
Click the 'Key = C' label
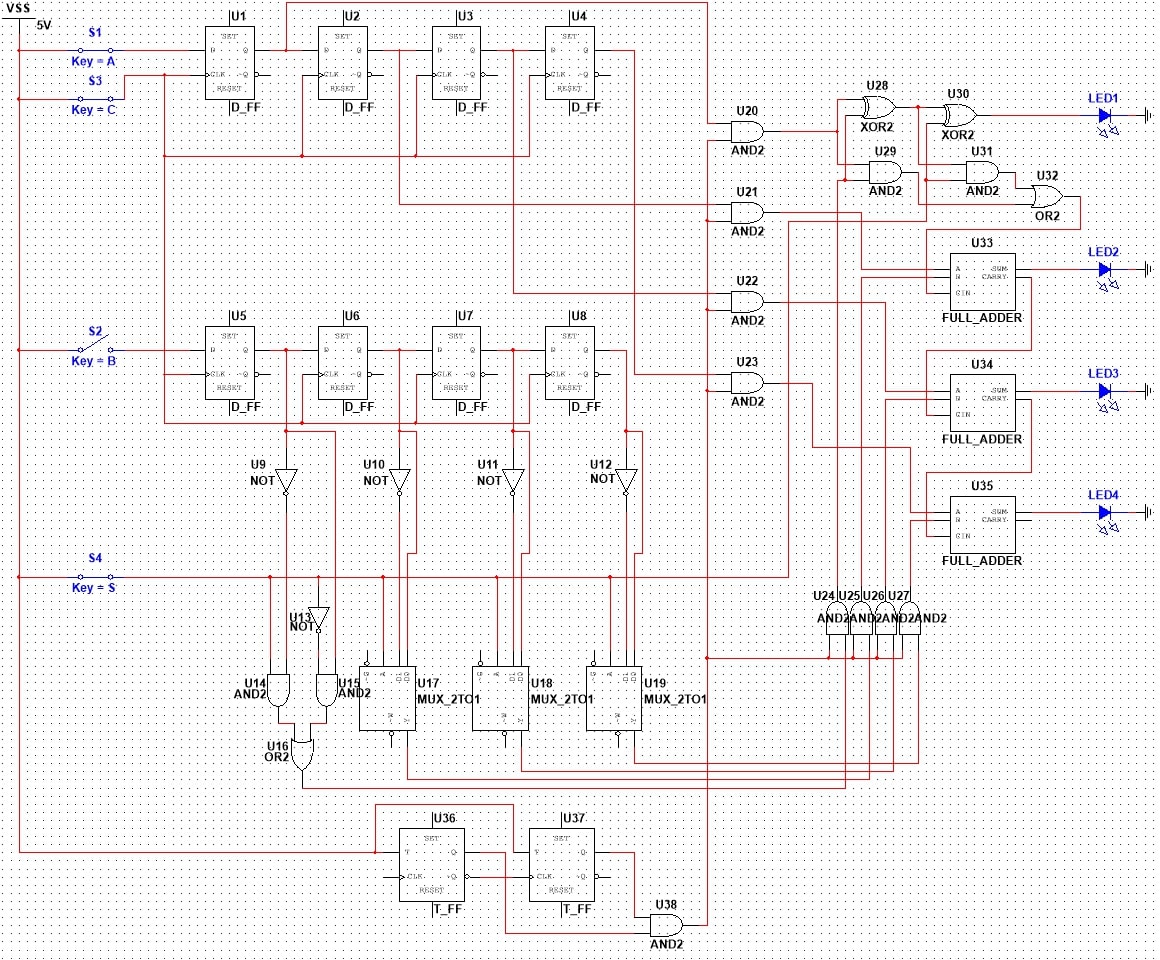(x=93, y=109)
